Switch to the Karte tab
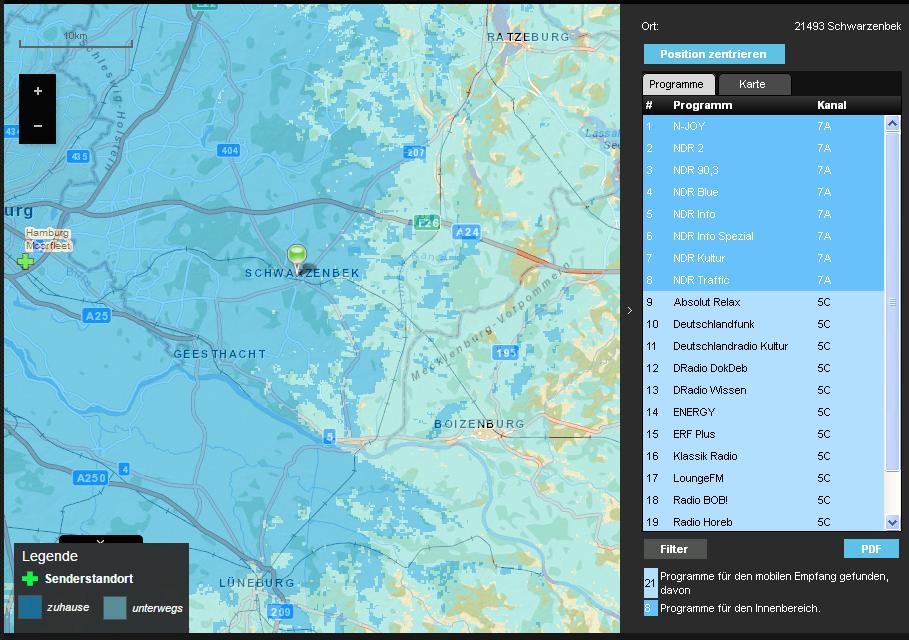909x640 pixels. point(754,85)
